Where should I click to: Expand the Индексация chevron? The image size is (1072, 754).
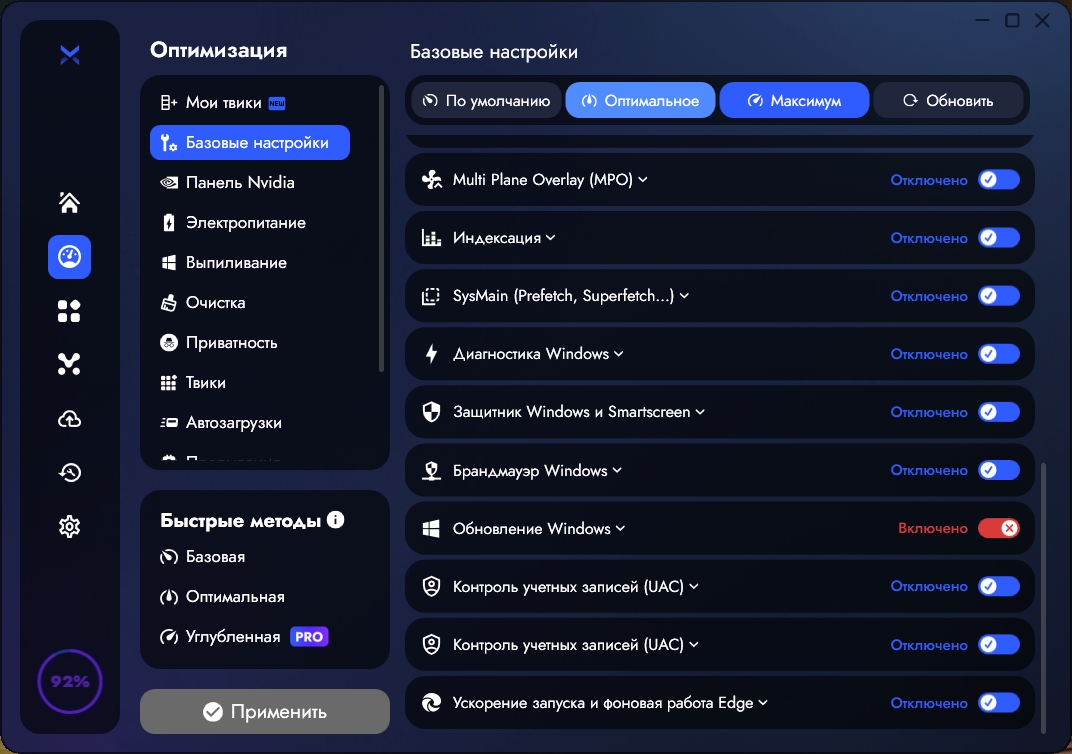click(551, 238)
